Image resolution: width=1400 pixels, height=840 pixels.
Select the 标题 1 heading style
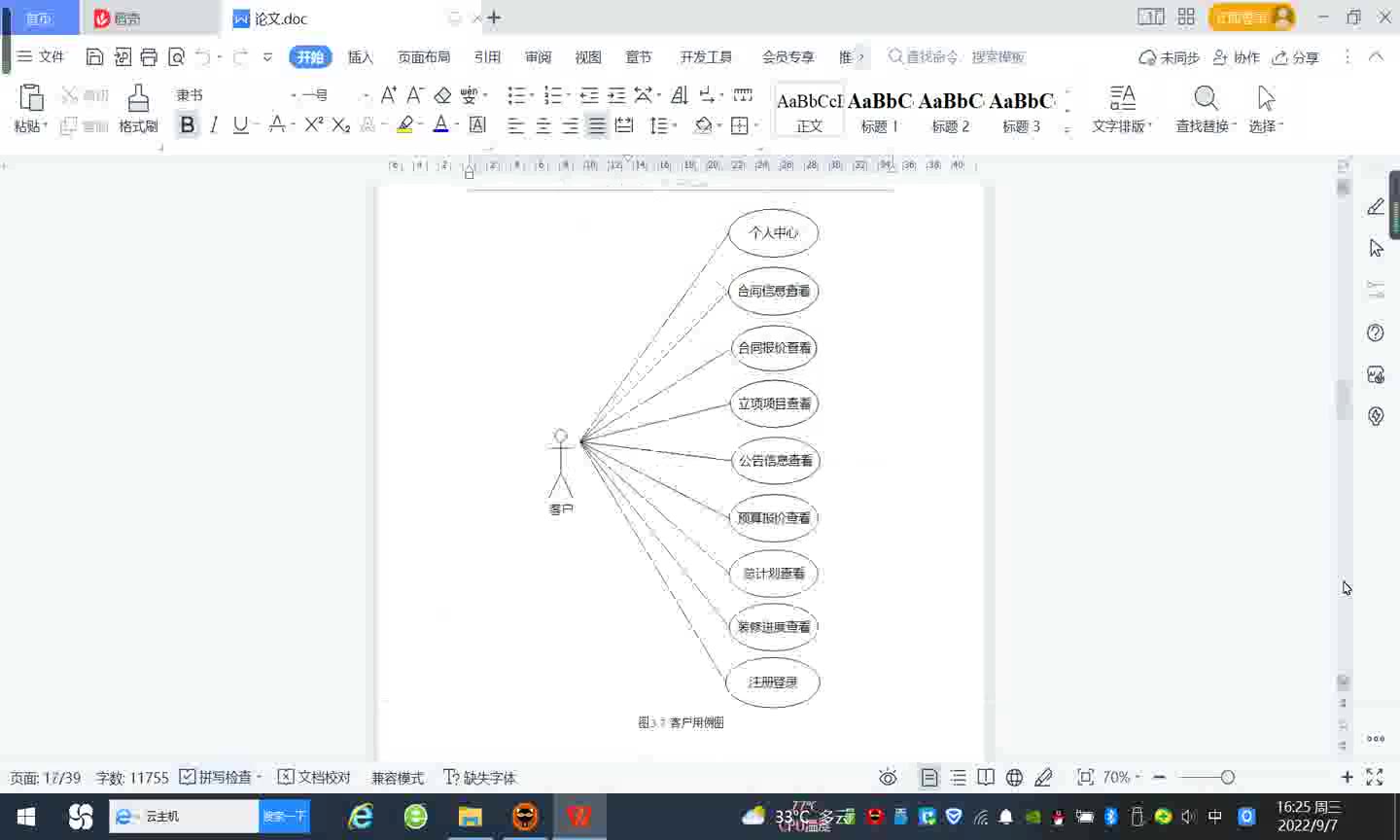(x=880, y=109)
